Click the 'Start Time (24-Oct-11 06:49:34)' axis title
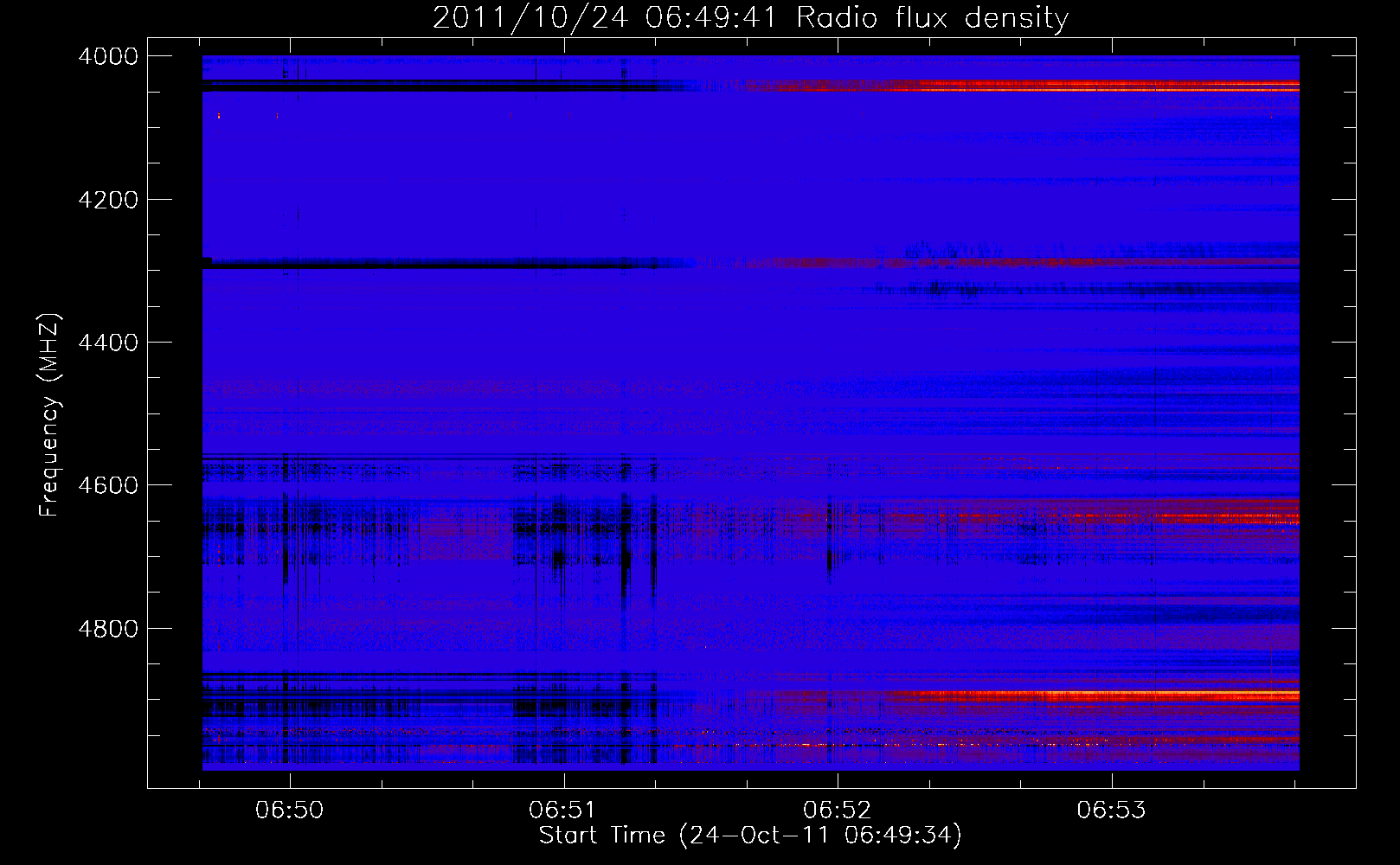 tap(750, 836)
